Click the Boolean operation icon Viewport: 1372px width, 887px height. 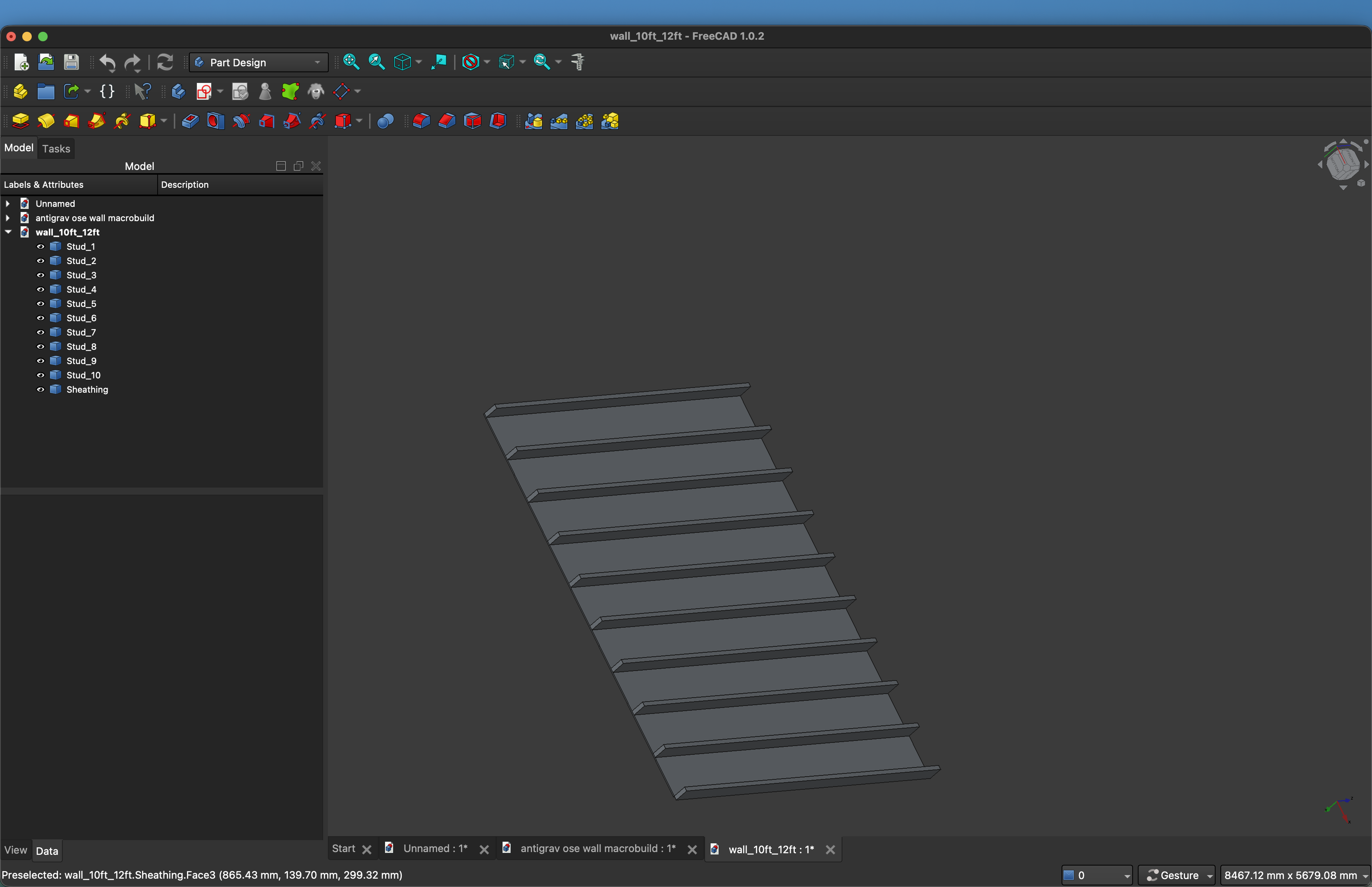click(x=385, y=121)
